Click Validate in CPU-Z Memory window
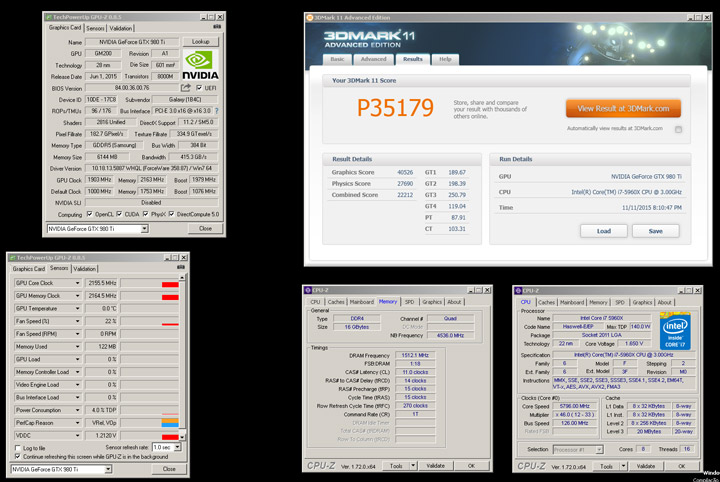720x482 pixels. click(435, 465)
